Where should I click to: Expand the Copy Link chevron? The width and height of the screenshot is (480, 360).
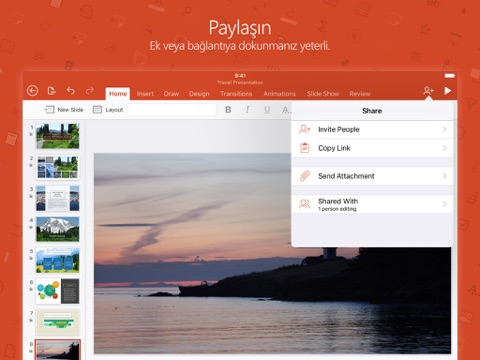pyautogui.click(x=445, y=148)
